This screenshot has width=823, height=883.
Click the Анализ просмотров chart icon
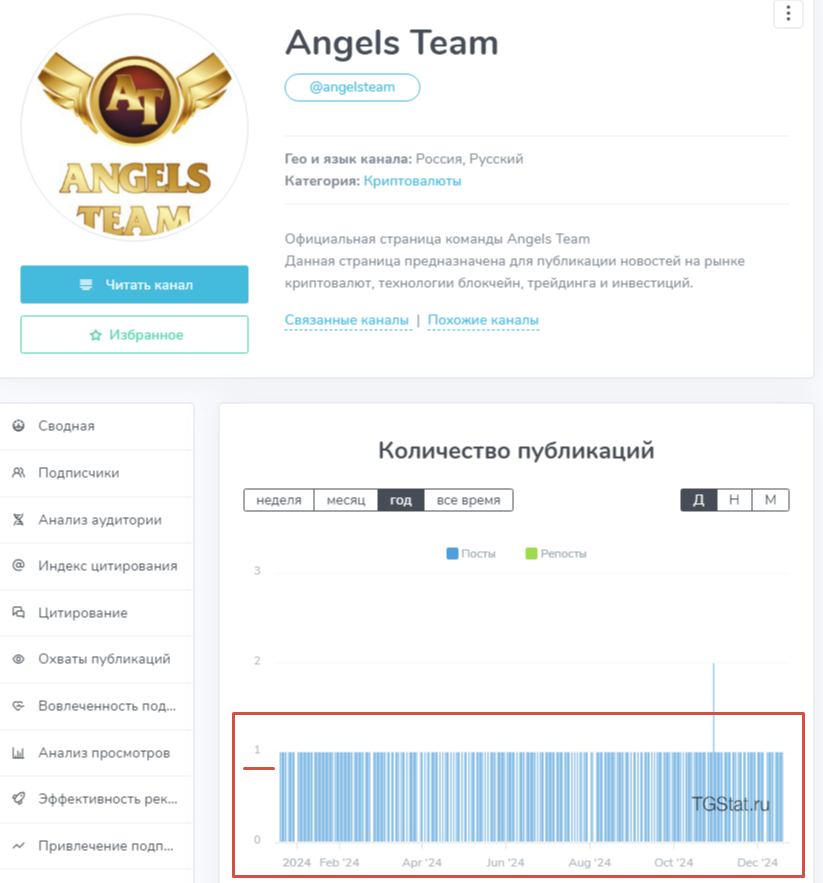[19, 752]
